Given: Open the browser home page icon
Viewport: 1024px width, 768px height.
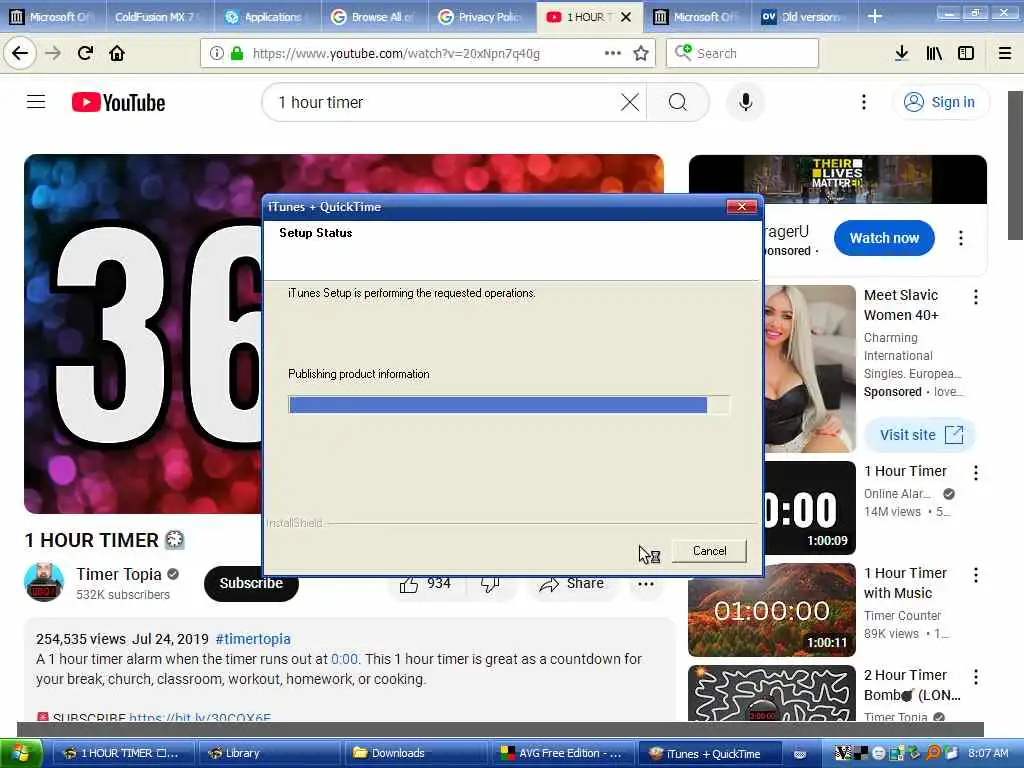Looking at the screenshot, I should [117, 53].
